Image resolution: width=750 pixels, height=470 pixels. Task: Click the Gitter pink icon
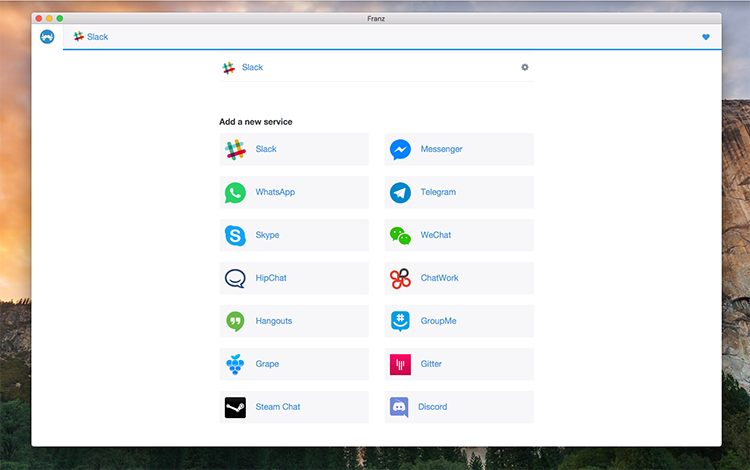coord(400,364)
